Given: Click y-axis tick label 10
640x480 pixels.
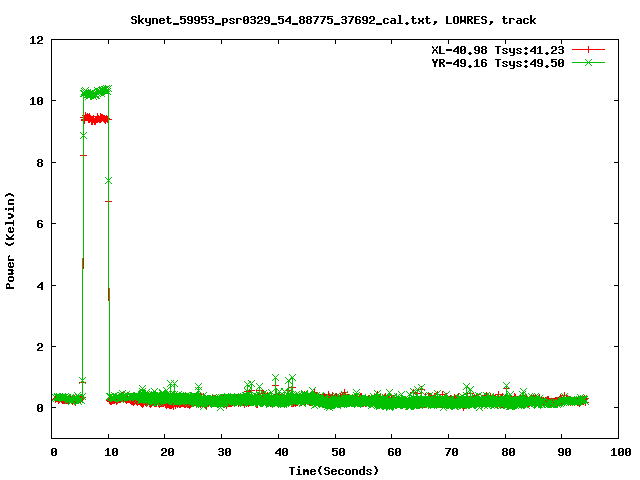Looking at the screenshot, I should tap(36, 101).
